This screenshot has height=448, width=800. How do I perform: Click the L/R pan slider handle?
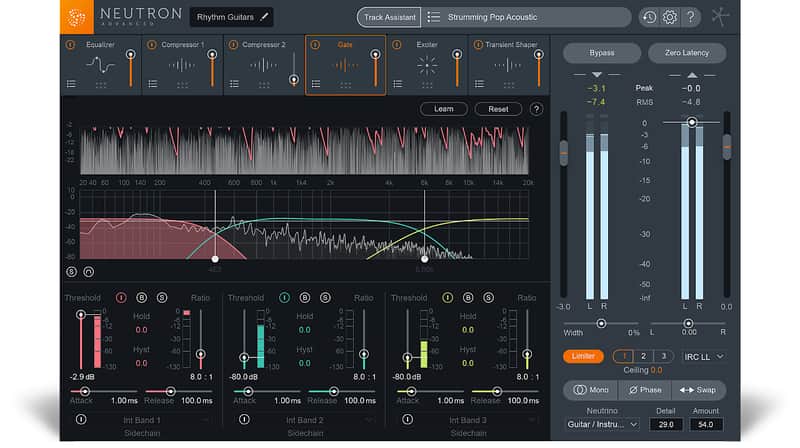click(688, 323)
